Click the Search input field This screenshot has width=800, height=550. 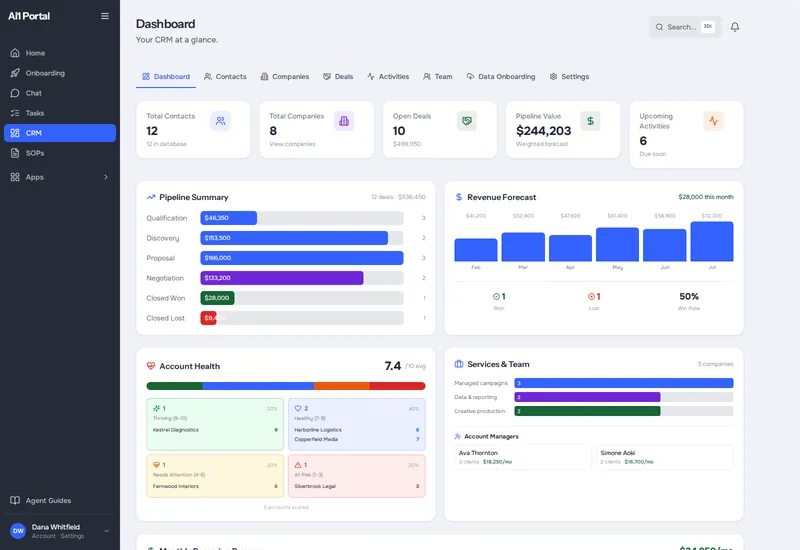tap(685, 27)
